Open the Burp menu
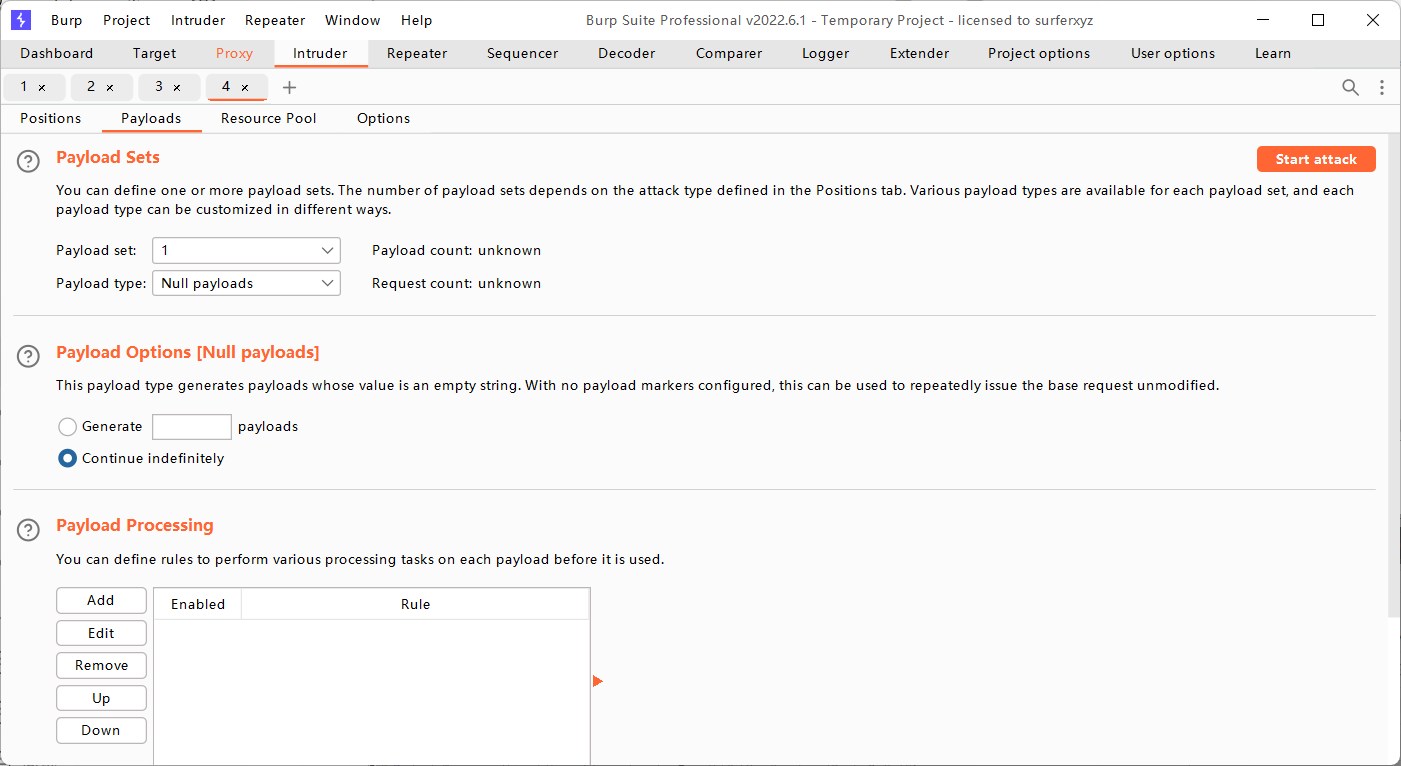 (x=67, y=20)
